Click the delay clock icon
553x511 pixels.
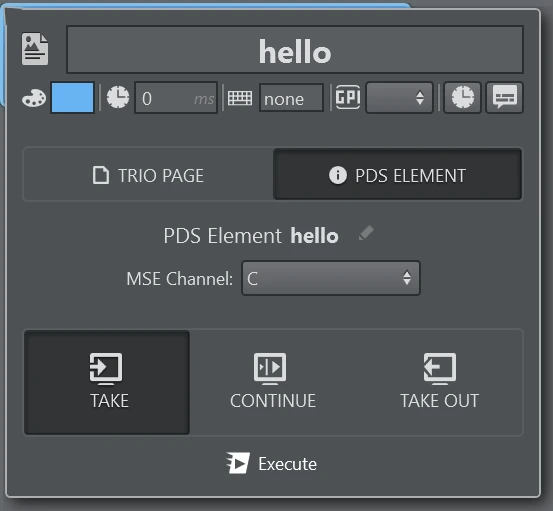tap(118, 97)
